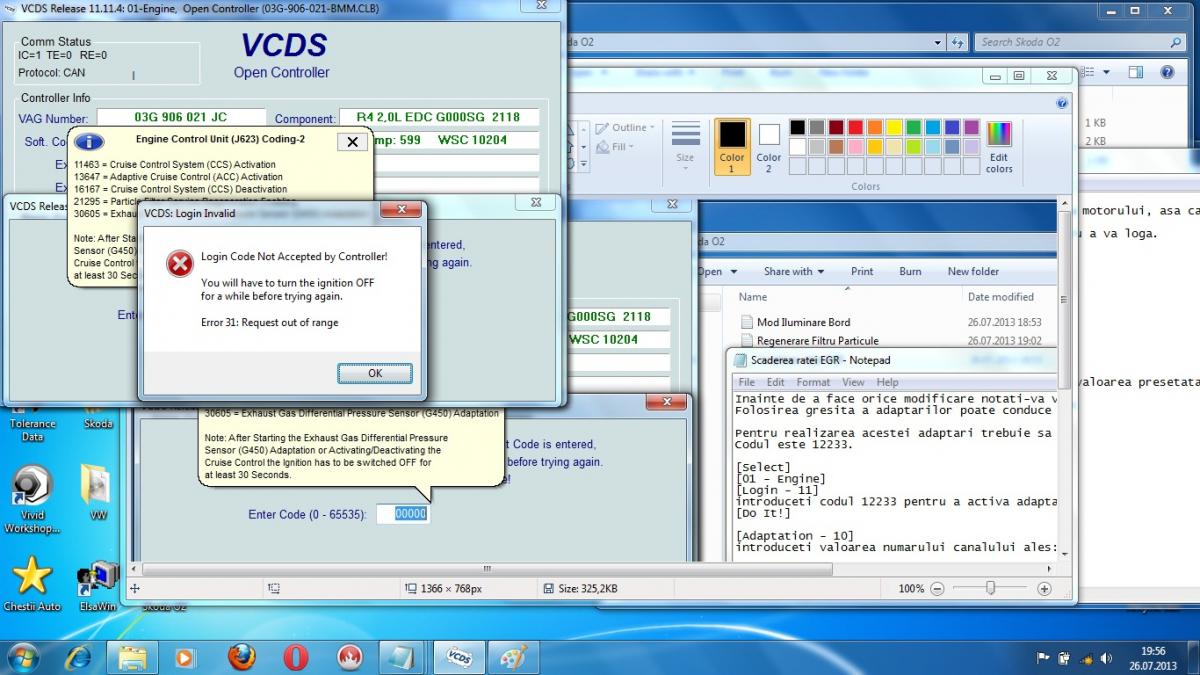
Task: Click the volume speaker icon in system tray
Action: (x=1106, y=658)
